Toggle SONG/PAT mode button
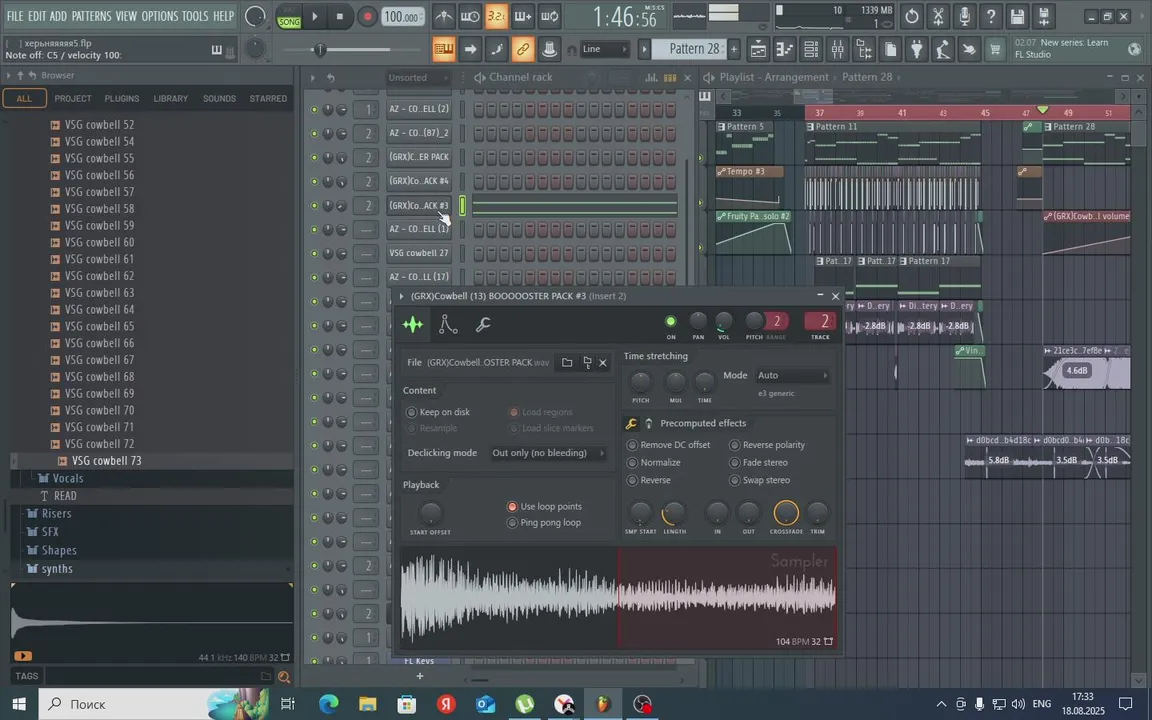Viewport: 1152px width, 720px height. (x=289, y=17)
